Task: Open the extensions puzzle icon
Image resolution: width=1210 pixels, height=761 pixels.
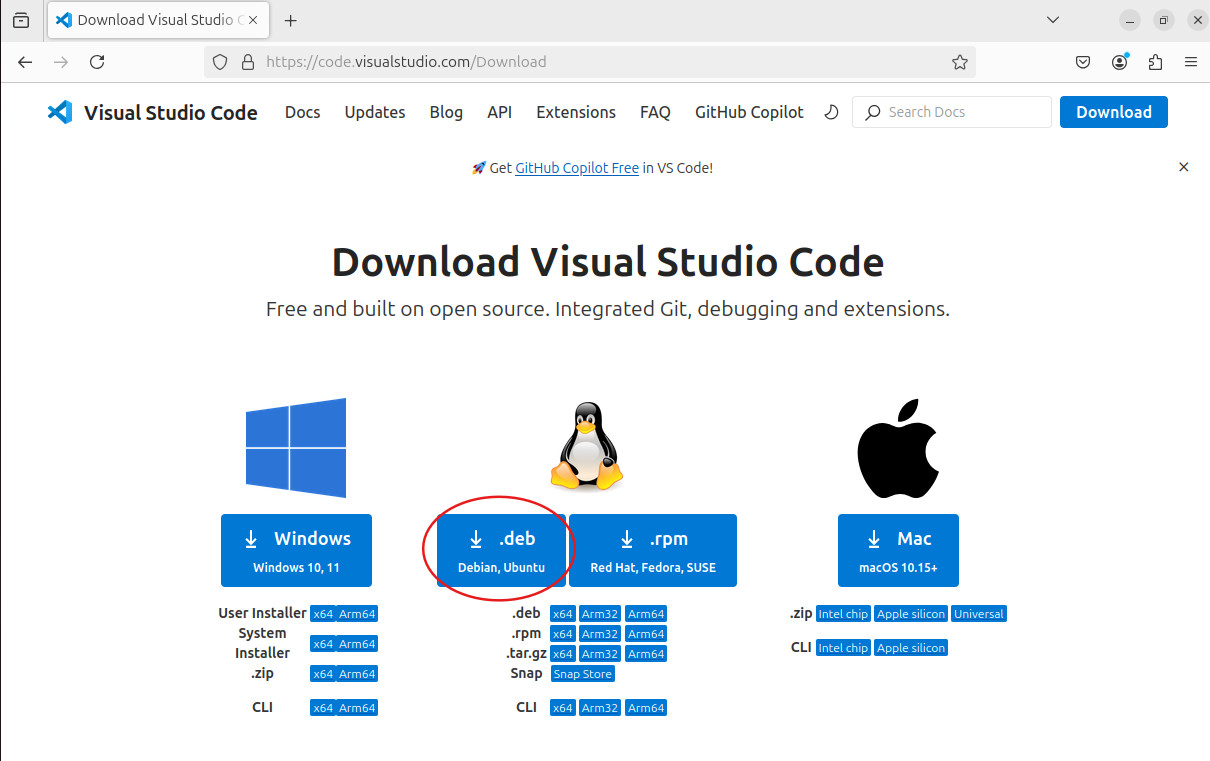Action: [1156, 62]
